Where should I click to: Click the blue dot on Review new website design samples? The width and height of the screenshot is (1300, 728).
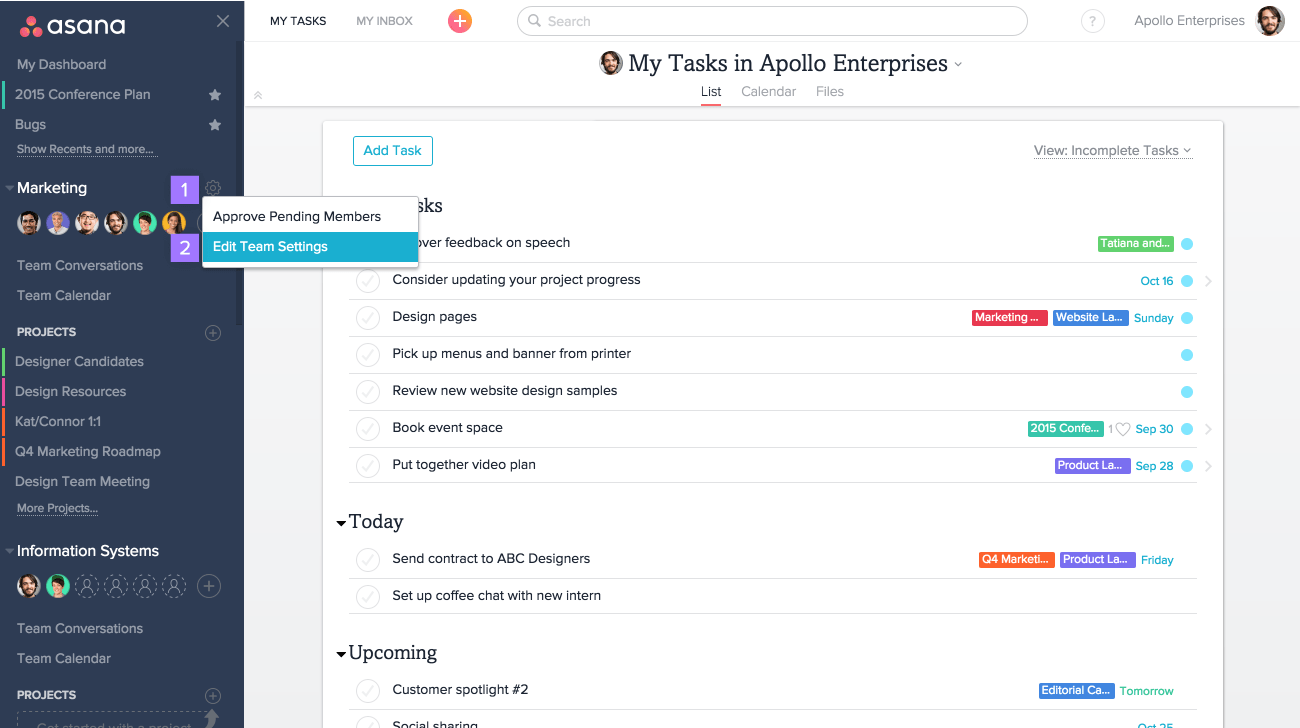[x=1187, y=392]
